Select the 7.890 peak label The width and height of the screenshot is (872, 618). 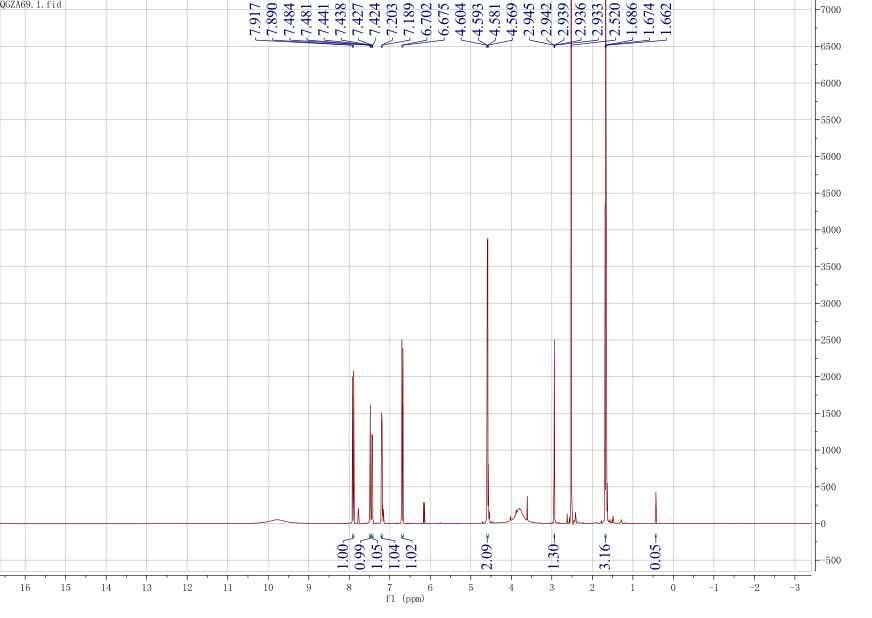coord(273,19)
